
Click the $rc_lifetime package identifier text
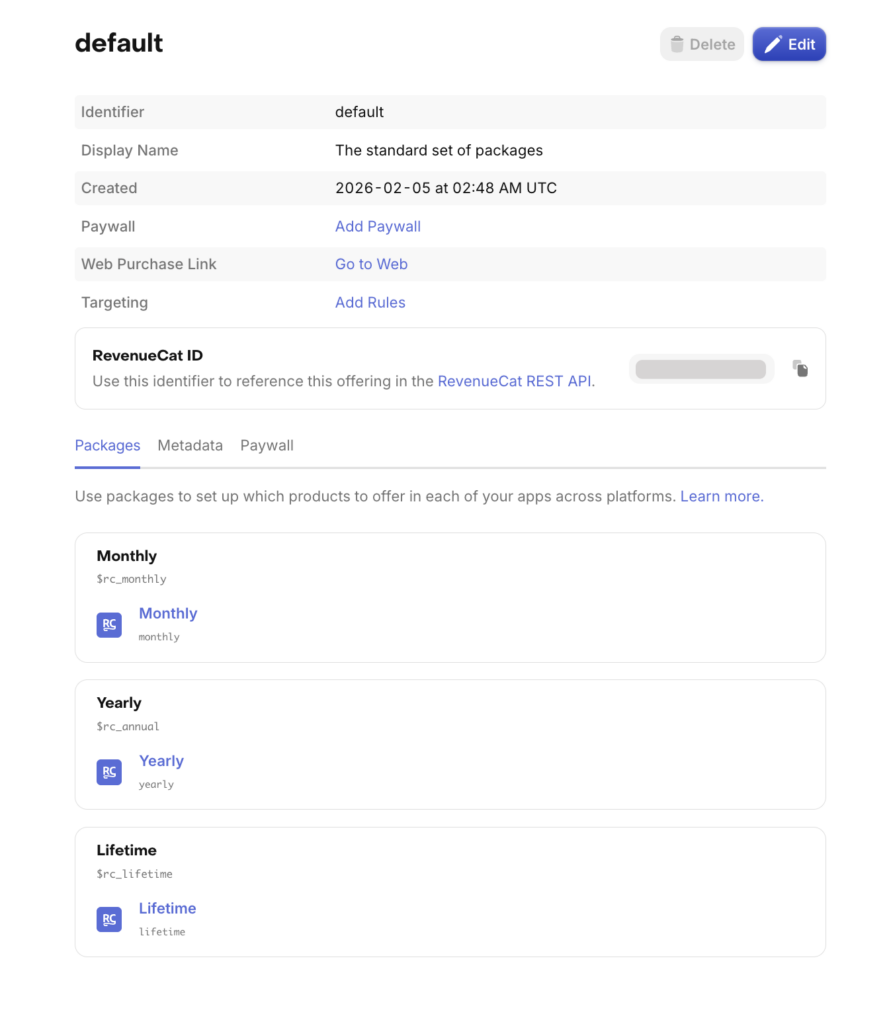(x=134, y=874)
